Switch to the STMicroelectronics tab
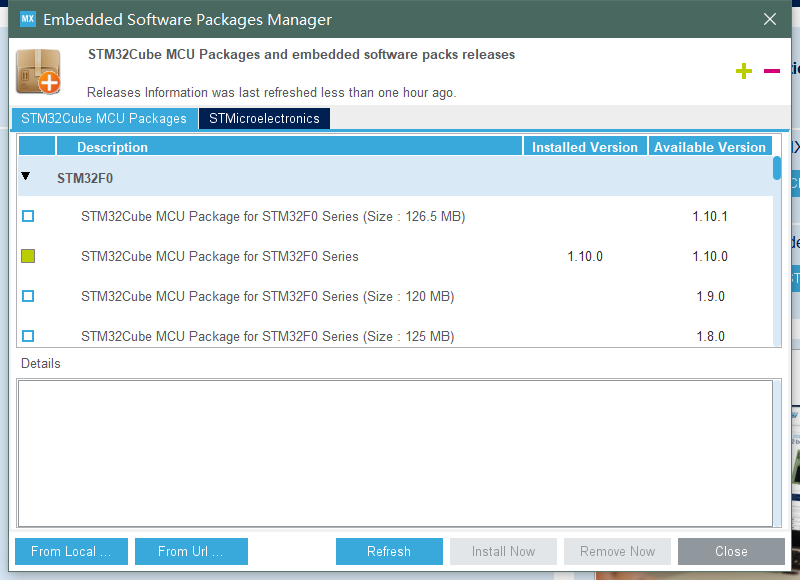This screenshot has width=800, height=580. tap(264, 118)
